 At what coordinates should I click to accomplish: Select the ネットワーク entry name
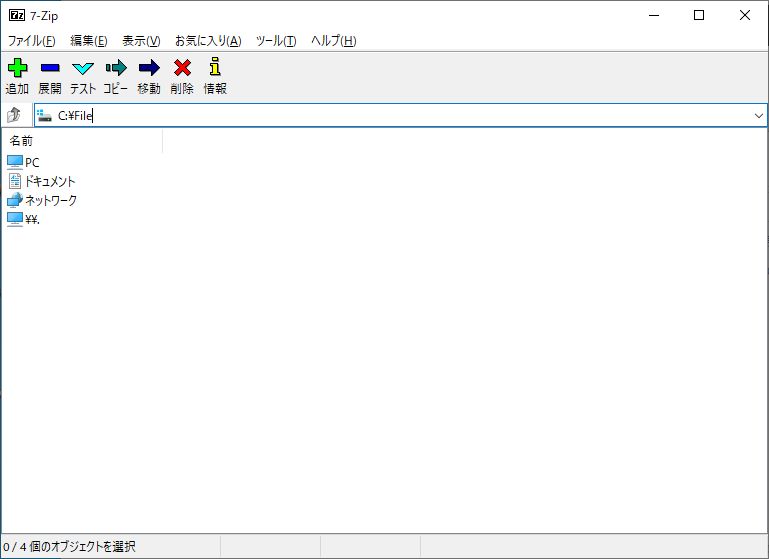pyautogui.click(x=51, y=201)
